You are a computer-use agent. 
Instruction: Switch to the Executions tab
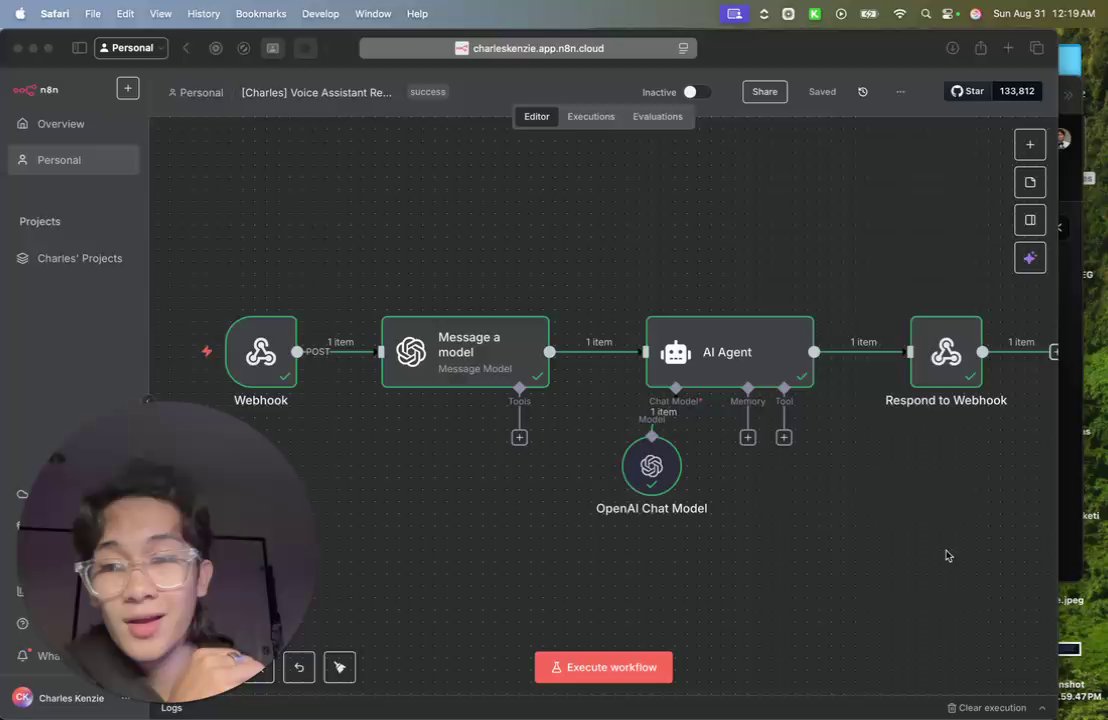coord(591,117)
